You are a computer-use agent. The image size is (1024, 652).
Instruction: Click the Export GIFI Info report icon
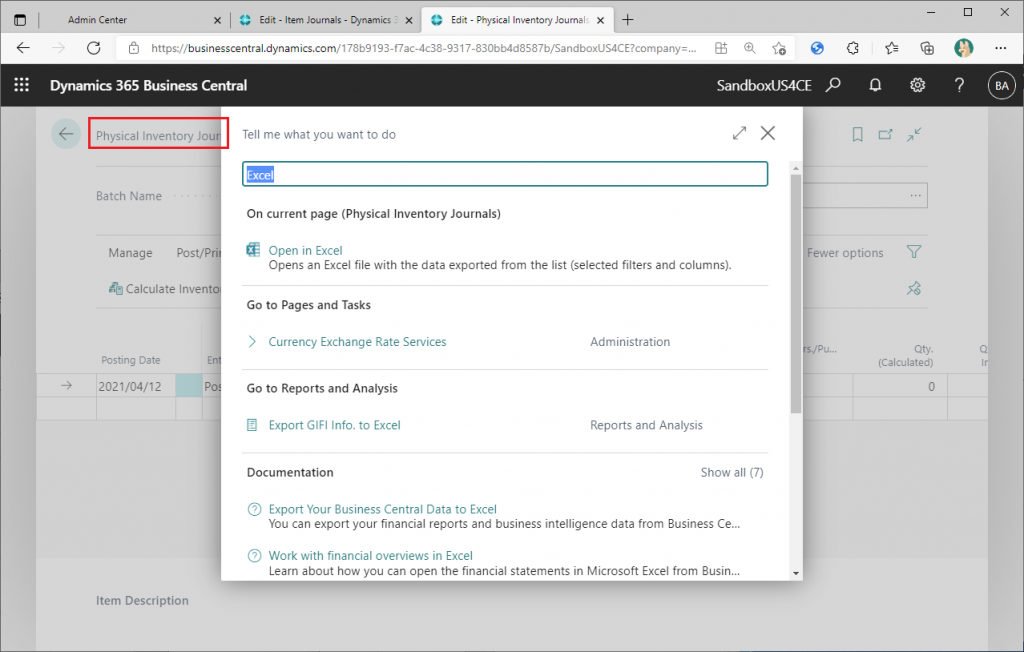coord(252,425)
